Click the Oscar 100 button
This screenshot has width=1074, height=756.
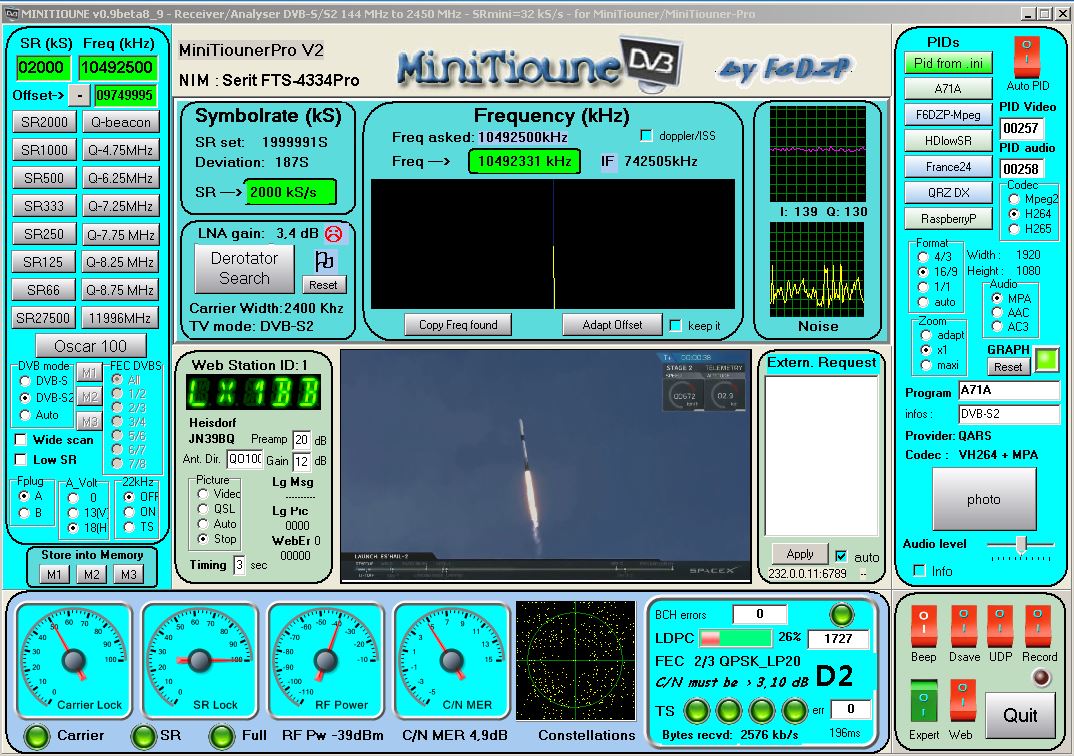click(90, 346)
